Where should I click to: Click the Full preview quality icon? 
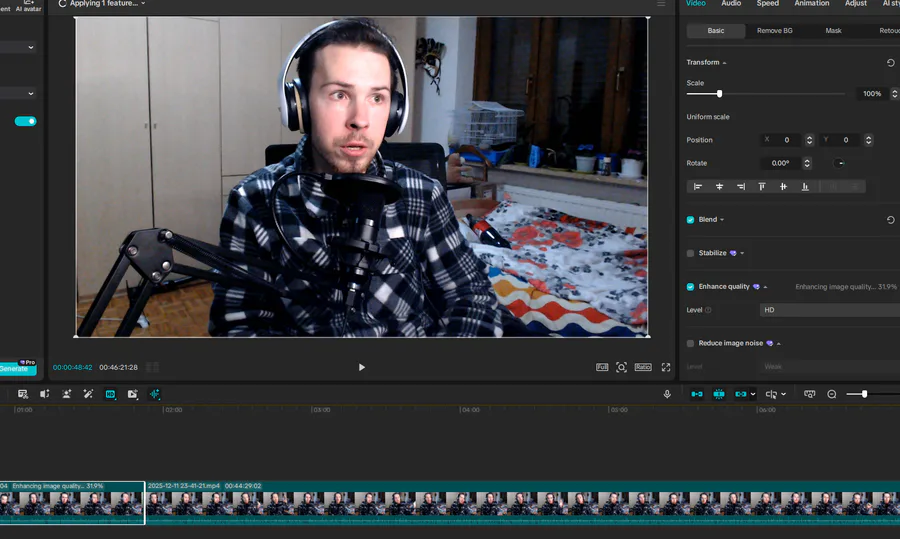pyautogui.click(x=602, y=367)
